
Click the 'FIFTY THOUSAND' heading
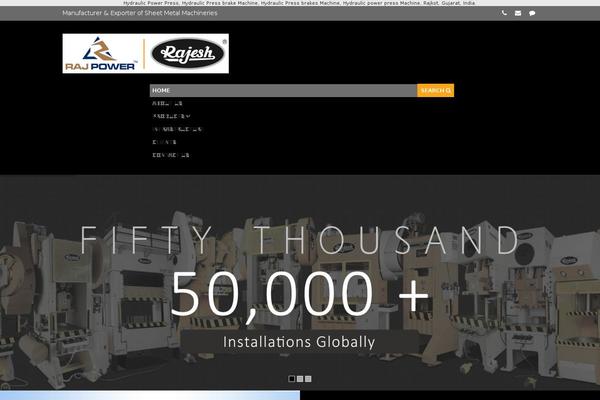click(300, 240)
